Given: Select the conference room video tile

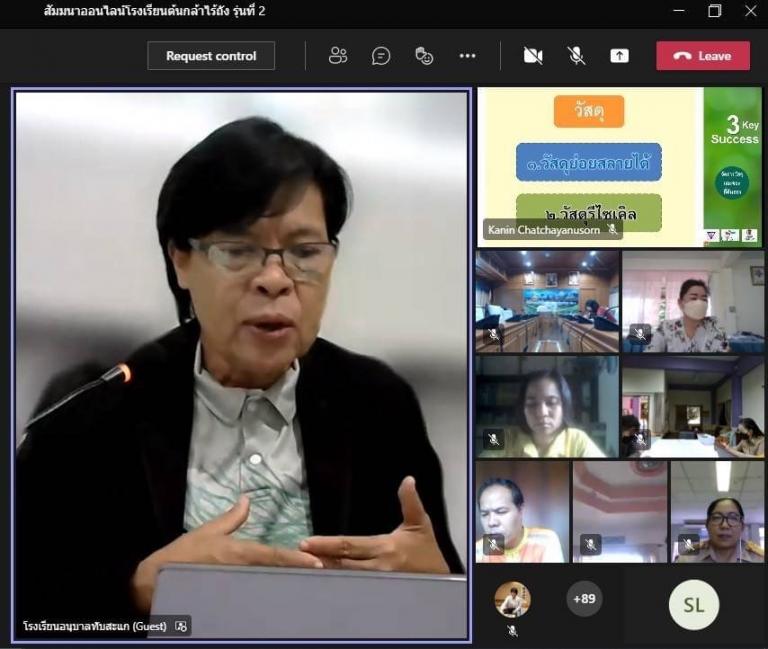Looking at the screenshot, I should pyautogui.click(x=546, y=301).
